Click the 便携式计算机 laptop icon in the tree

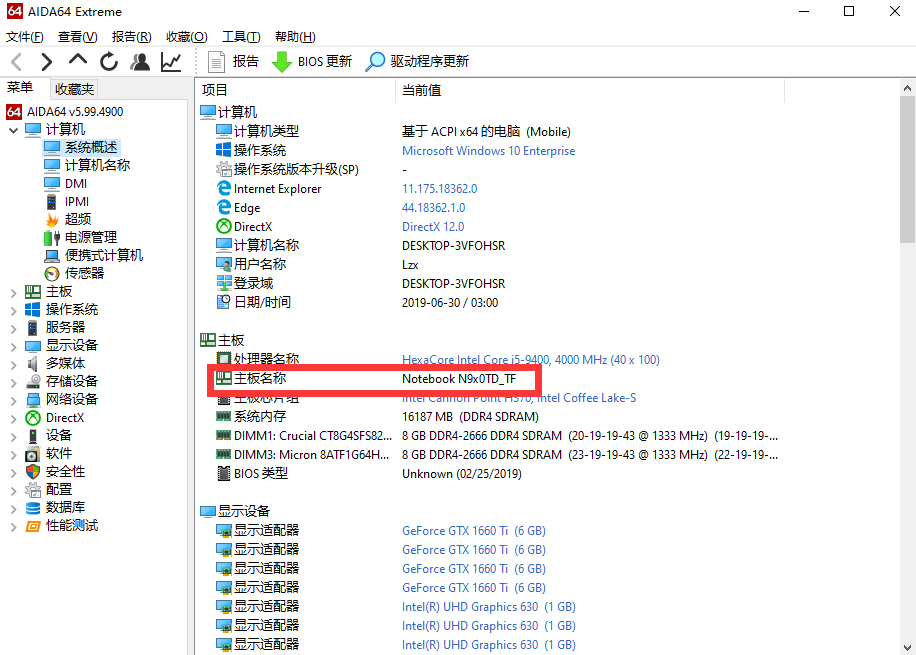(x=52, y=256)
